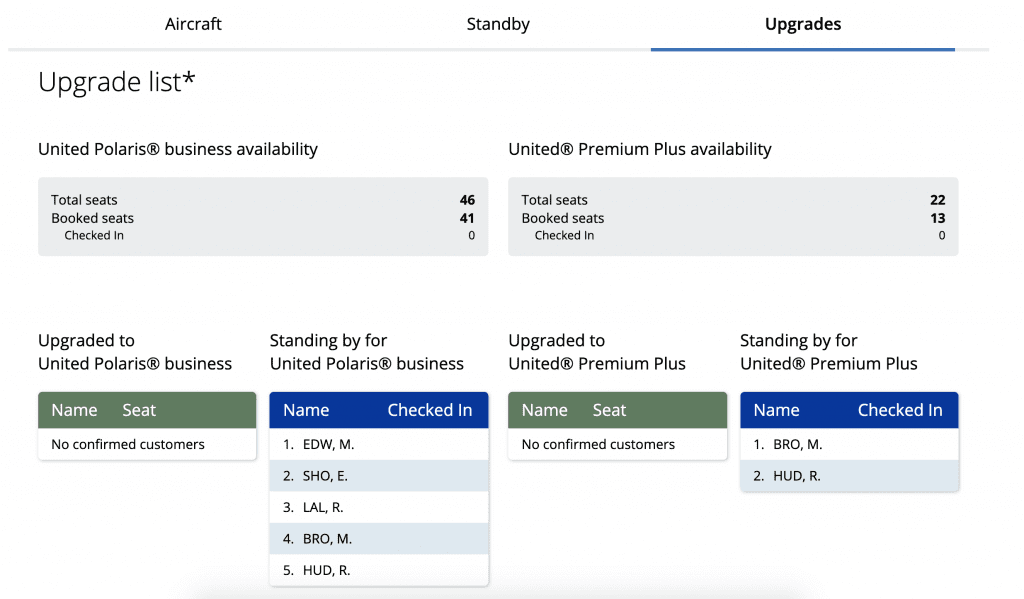Click Polaris total seats value 46
The image size is (1024, 599).
pyautogui.click(x=467, y=200)
